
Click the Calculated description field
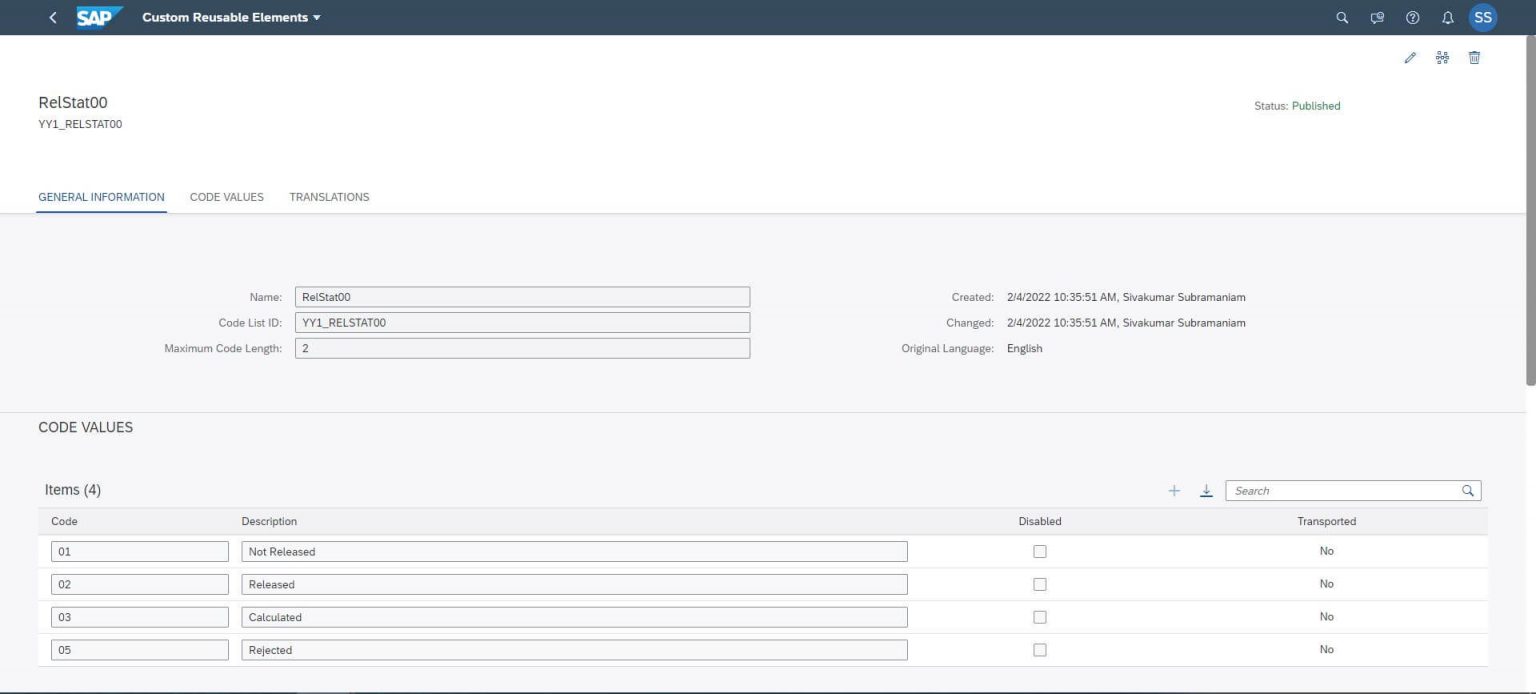click(574, 617)
